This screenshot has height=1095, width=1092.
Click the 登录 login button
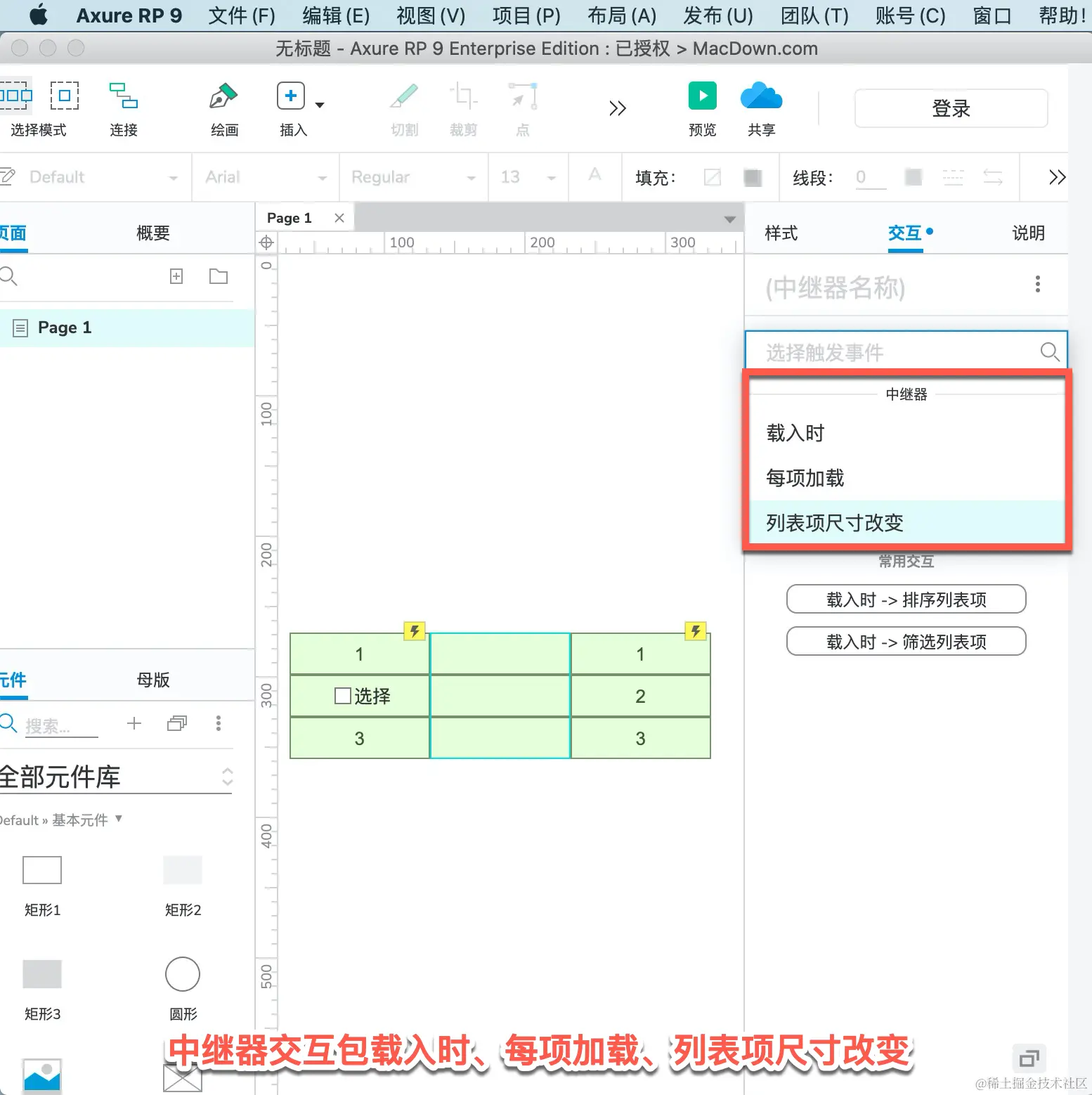[951, 108]
